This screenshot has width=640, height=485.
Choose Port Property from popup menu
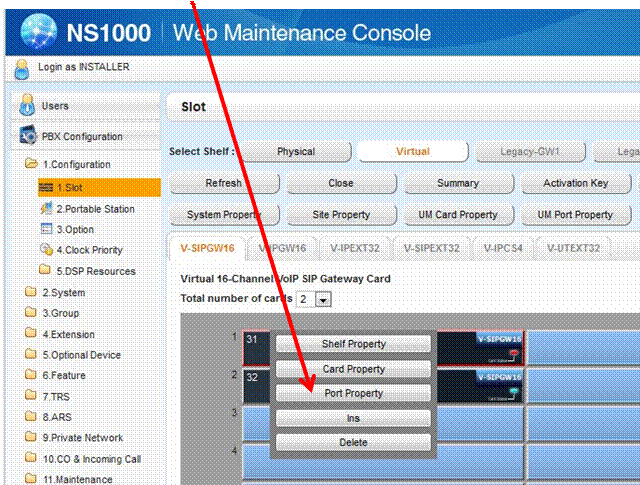point(353,394)
